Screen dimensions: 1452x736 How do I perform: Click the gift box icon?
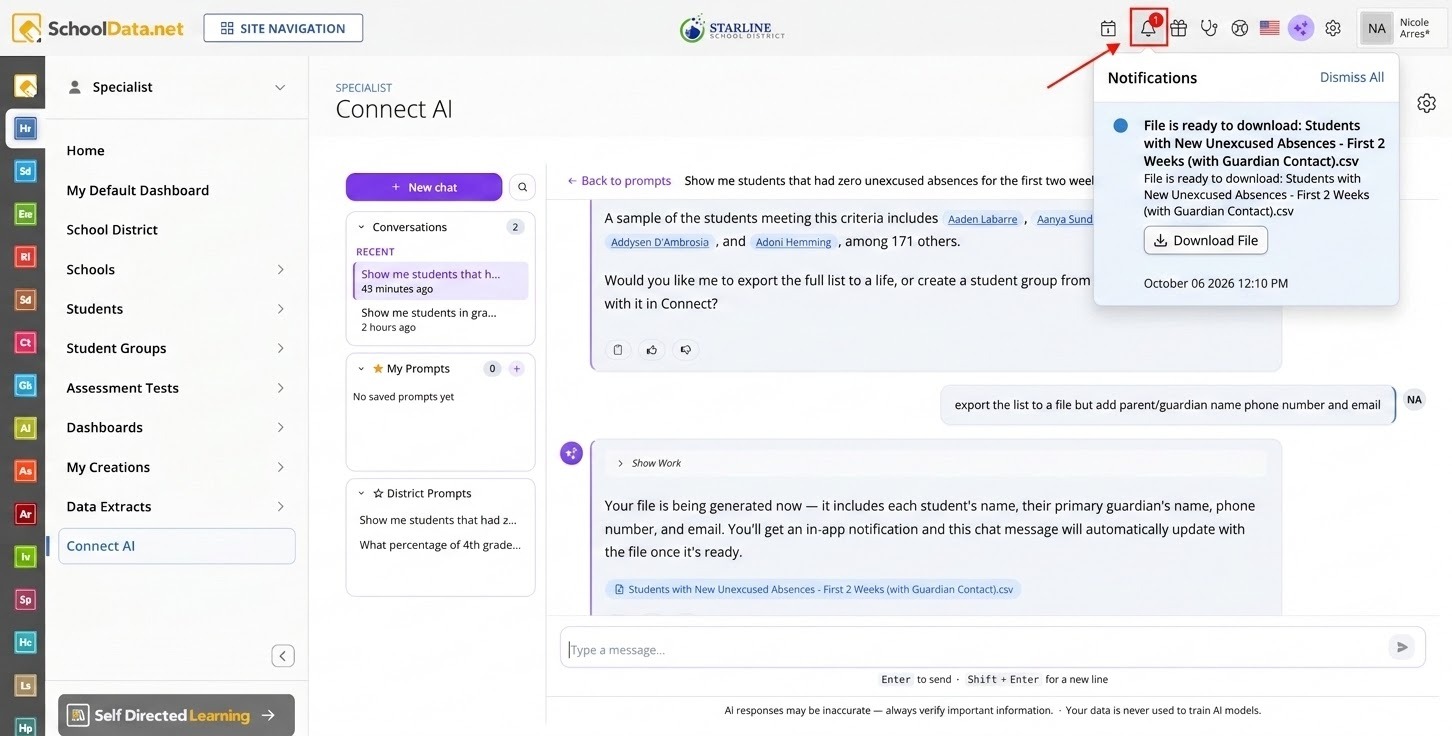1178,29
